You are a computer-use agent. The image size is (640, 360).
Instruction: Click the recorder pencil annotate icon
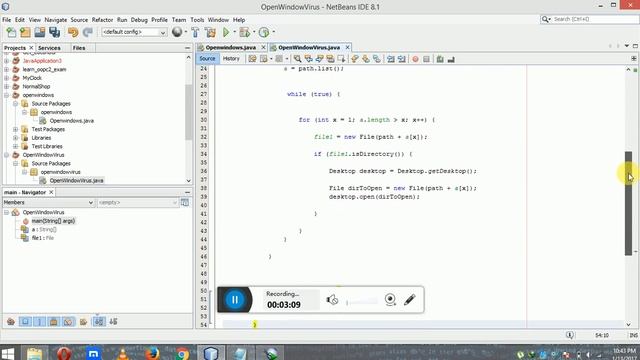tap(410, 300)
